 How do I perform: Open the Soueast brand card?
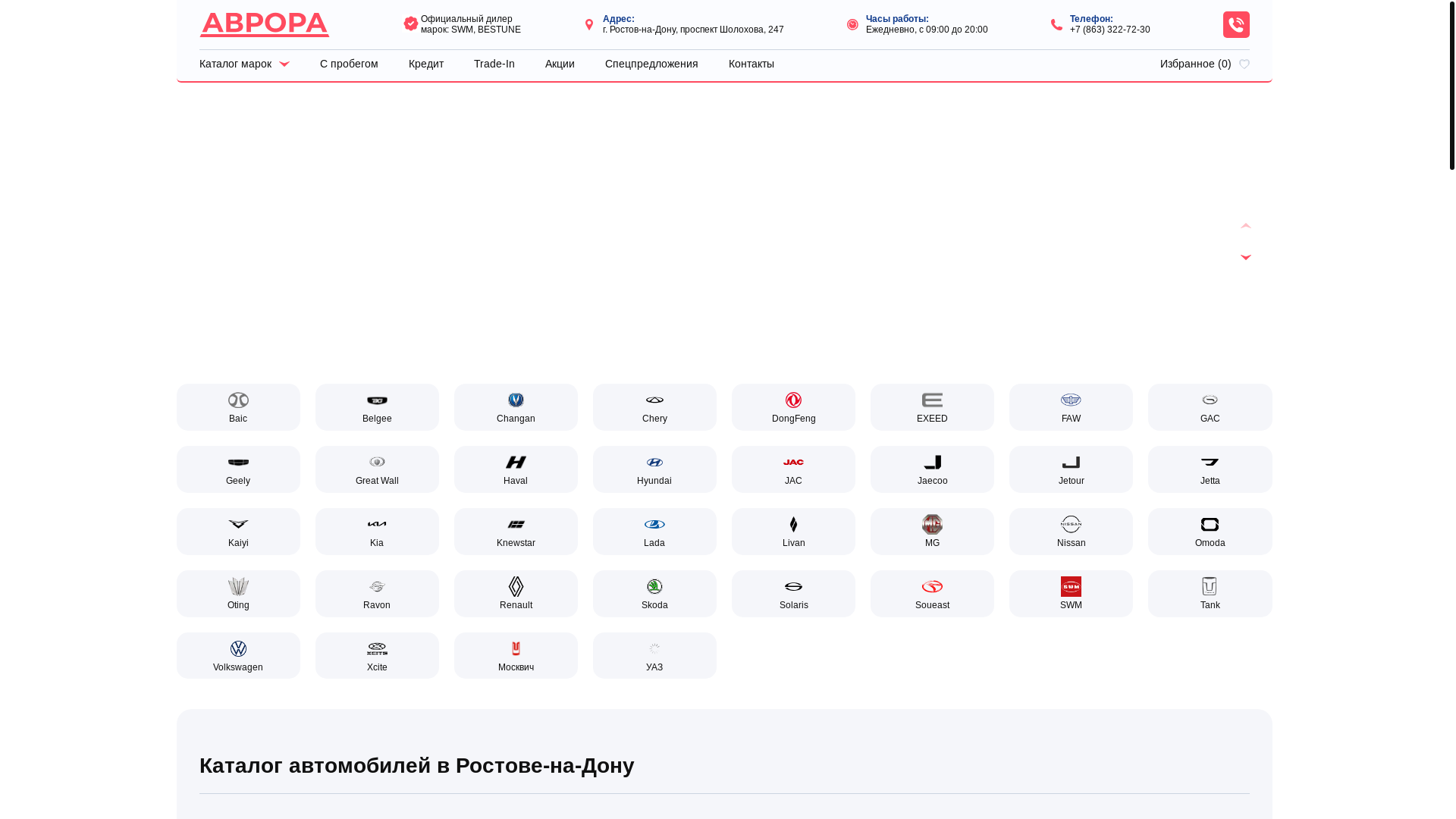pos(932,594)
